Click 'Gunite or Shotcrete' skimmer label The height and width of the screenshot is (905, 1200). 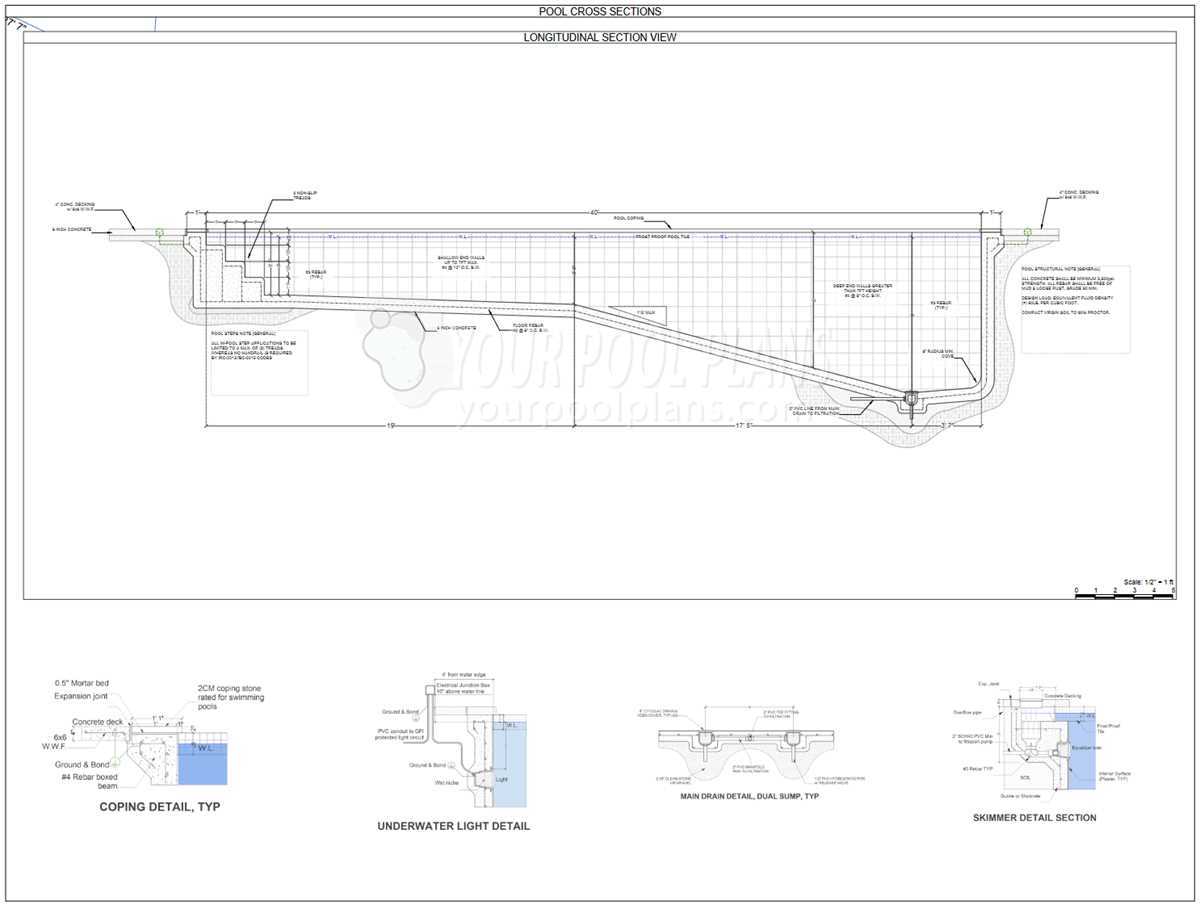point(1020,796)
